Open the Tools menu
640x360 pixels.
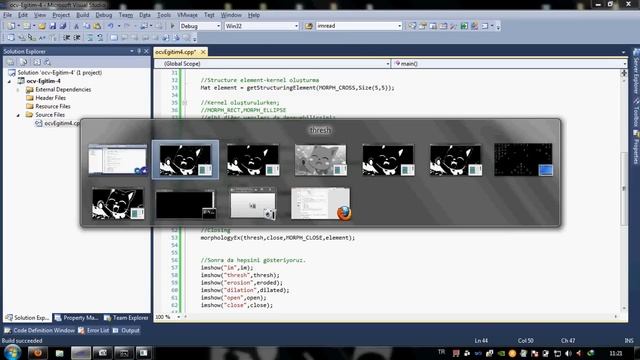click(164, 15)
